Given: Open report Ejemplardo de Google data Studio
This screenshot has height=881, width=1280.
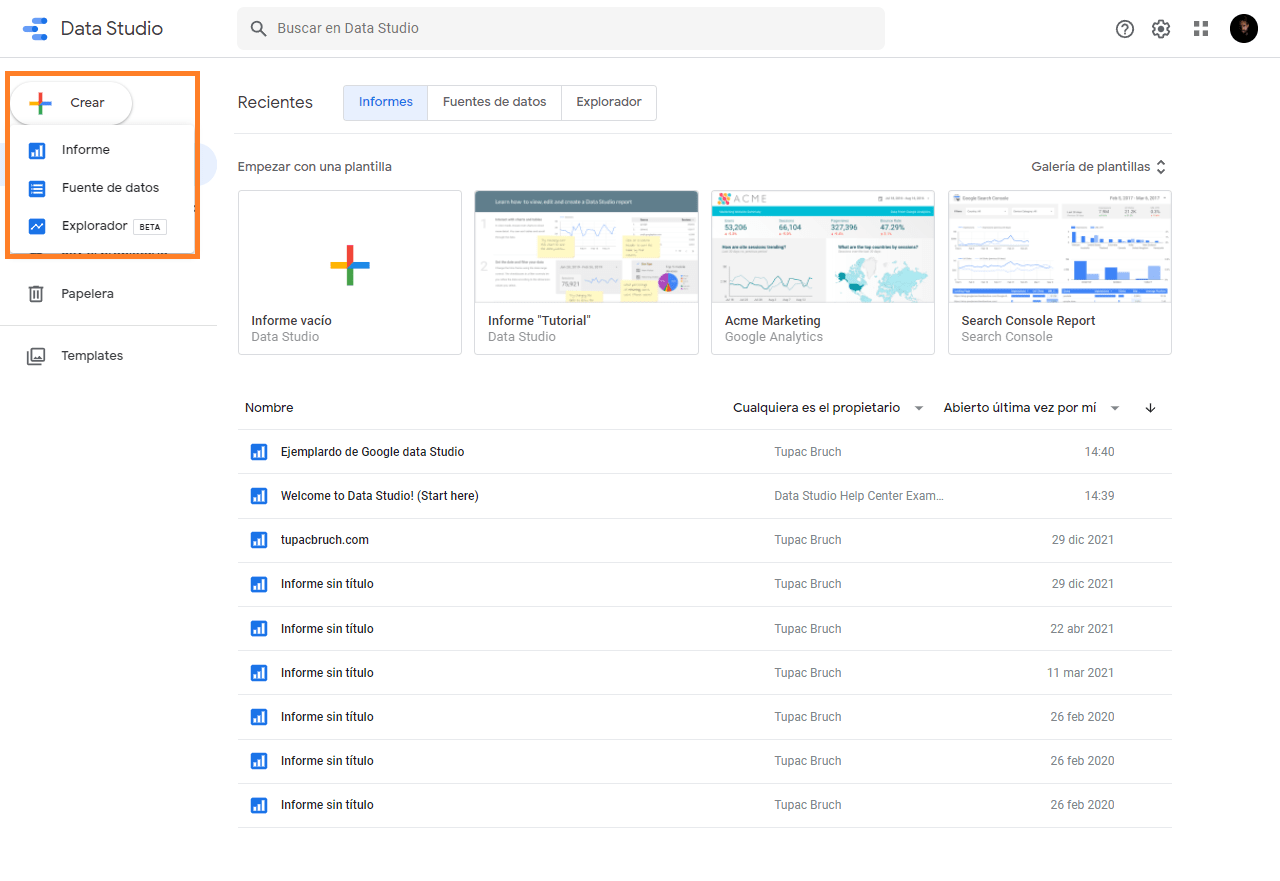Looking at the screenshot, I should pyautogui.click(x=372, y=452).
